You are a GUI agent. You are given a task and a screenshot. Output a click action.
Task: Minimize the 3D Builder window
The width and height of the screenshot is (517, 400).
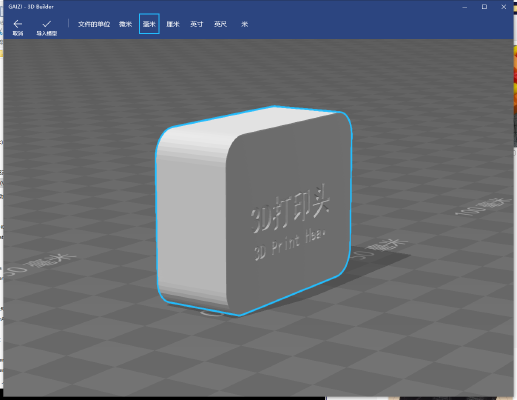click(465, 7)
